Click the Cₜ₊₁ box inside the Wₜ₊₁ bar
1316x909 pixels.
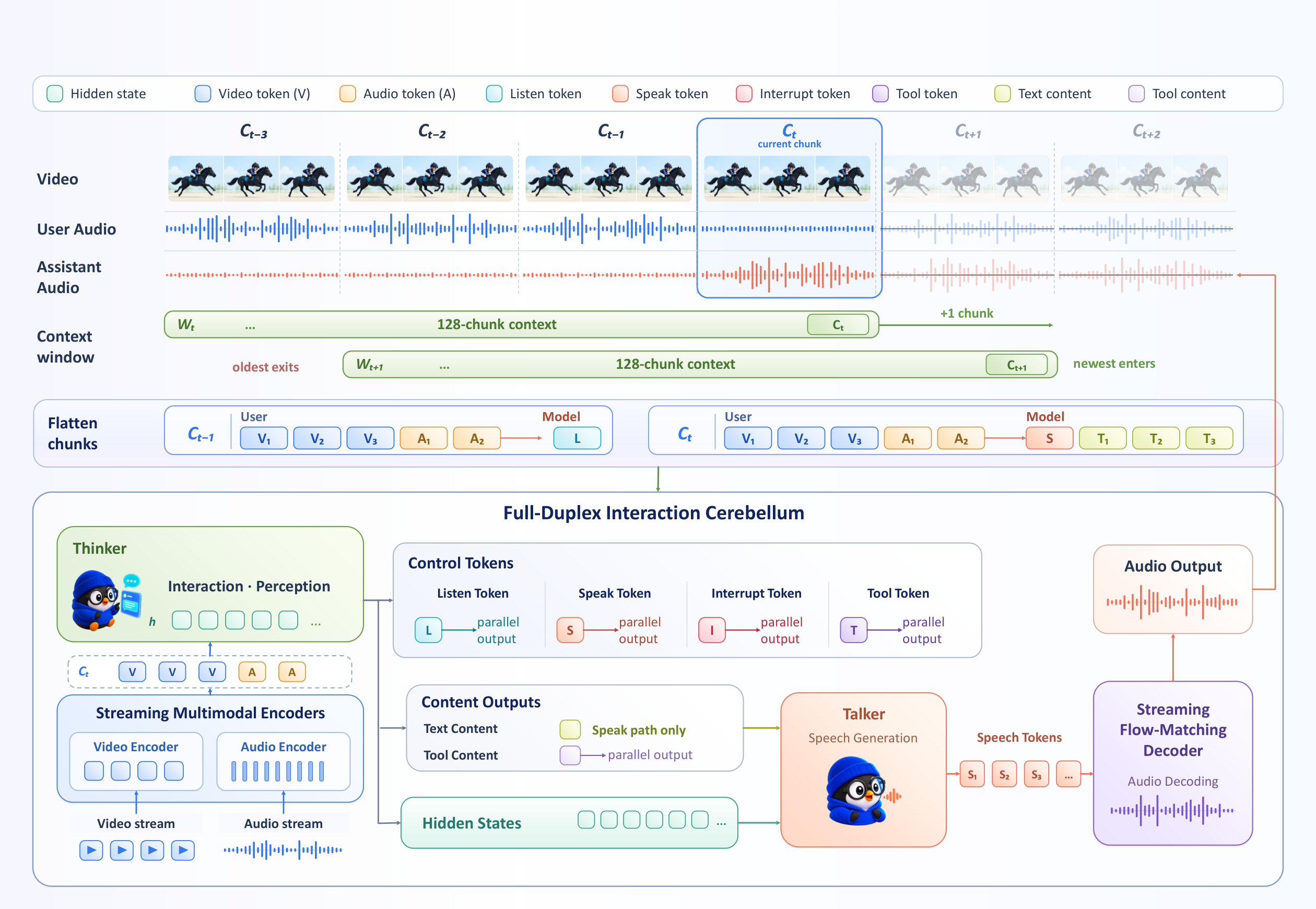point(1017,365)
